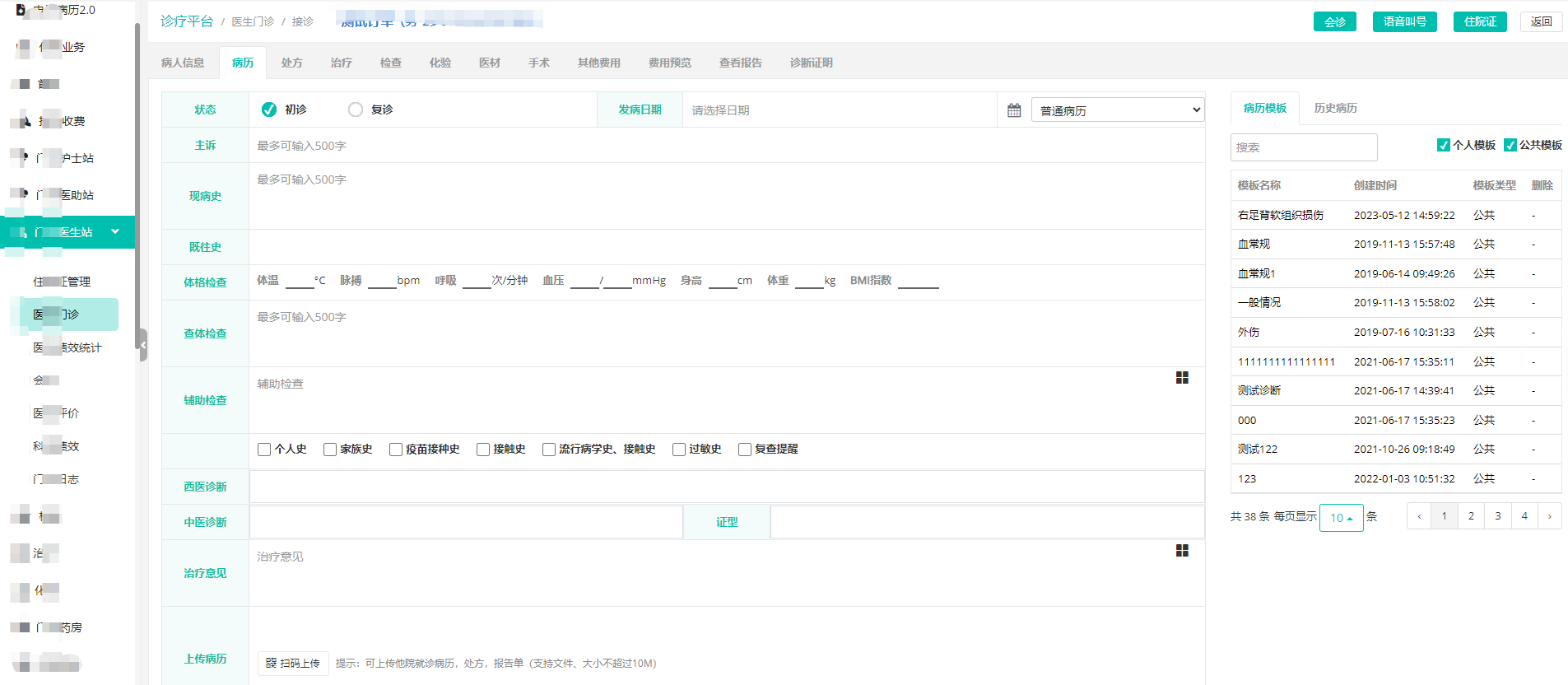
Task: Click the 体温 temperature blank
Action: click(299, 282)
